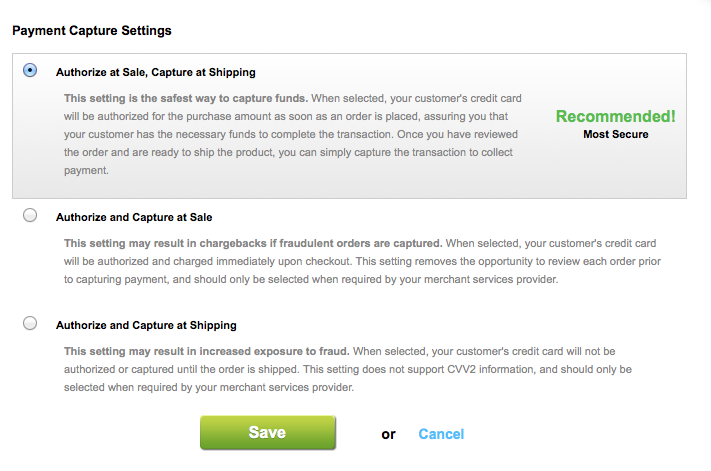Select the Authorize at Sale, Capture at Shipping radio button
This screenshot has width=711, height=471.
30,71
